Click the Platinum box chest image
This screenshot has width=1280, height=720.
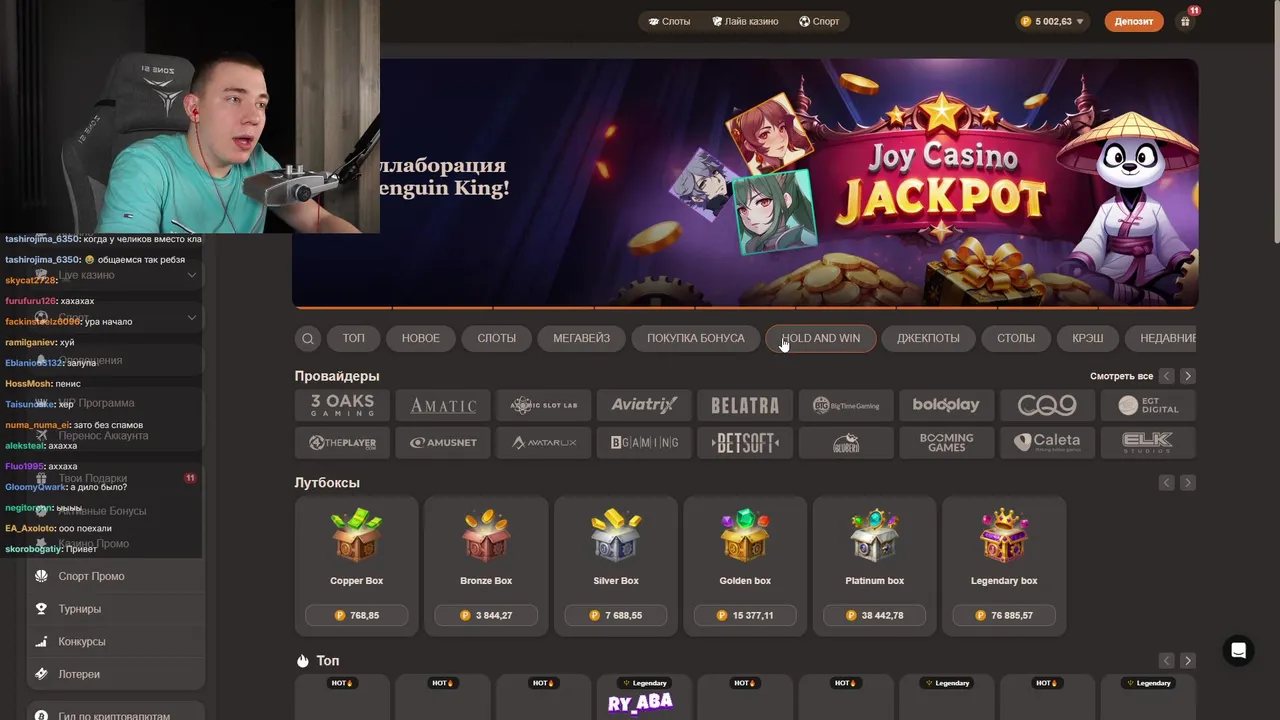[875, 535]
